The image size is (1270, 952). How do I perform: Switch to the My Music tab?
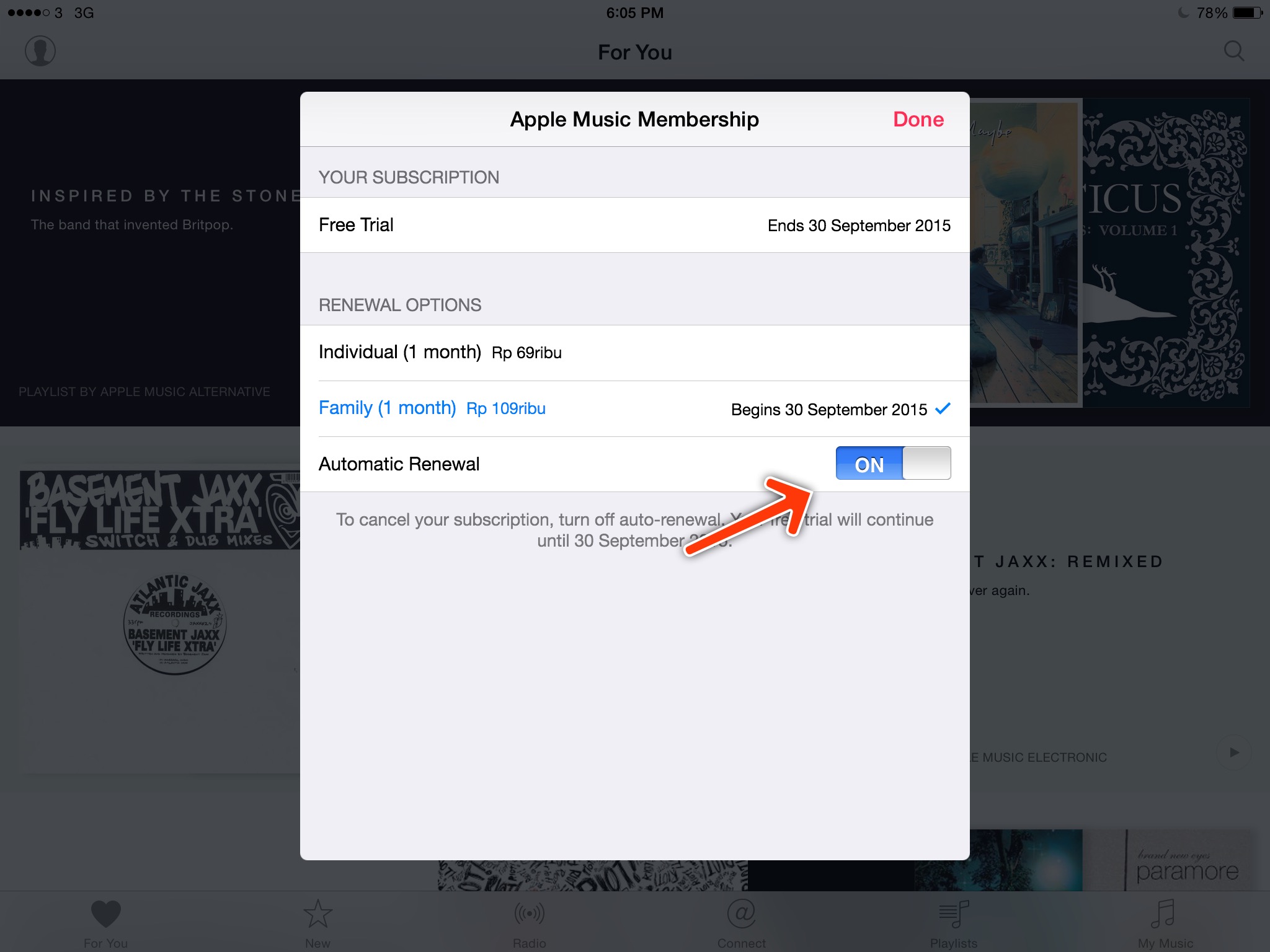[1165, 923]
